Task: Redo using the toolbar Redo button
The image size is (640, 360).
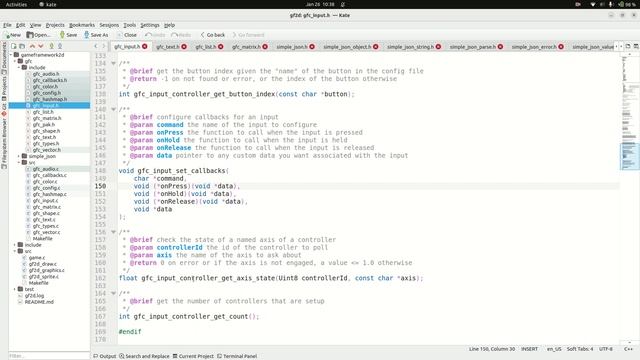Action: coord(181,35)
